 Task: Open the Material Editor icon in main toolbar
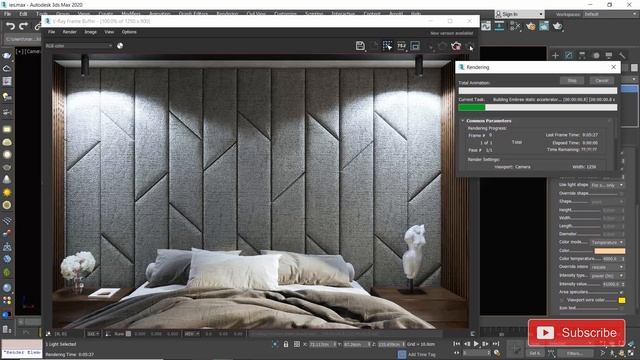pyautogui.click(x=515, y=26)
